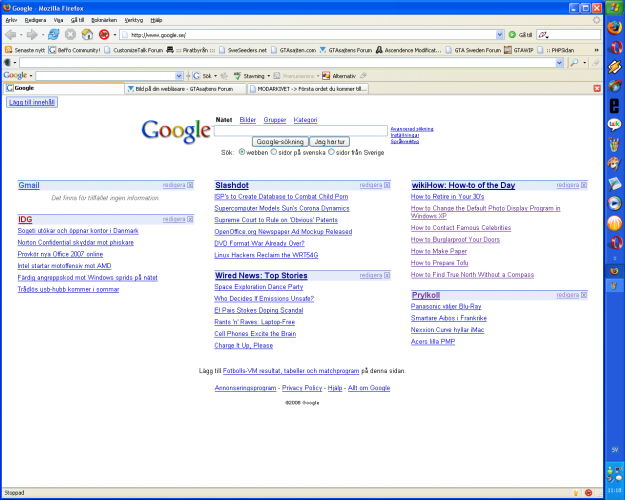Switch to 'Bild på din webläsare' tab
Viewport: 625px width, 500px height.
(185, 88)
